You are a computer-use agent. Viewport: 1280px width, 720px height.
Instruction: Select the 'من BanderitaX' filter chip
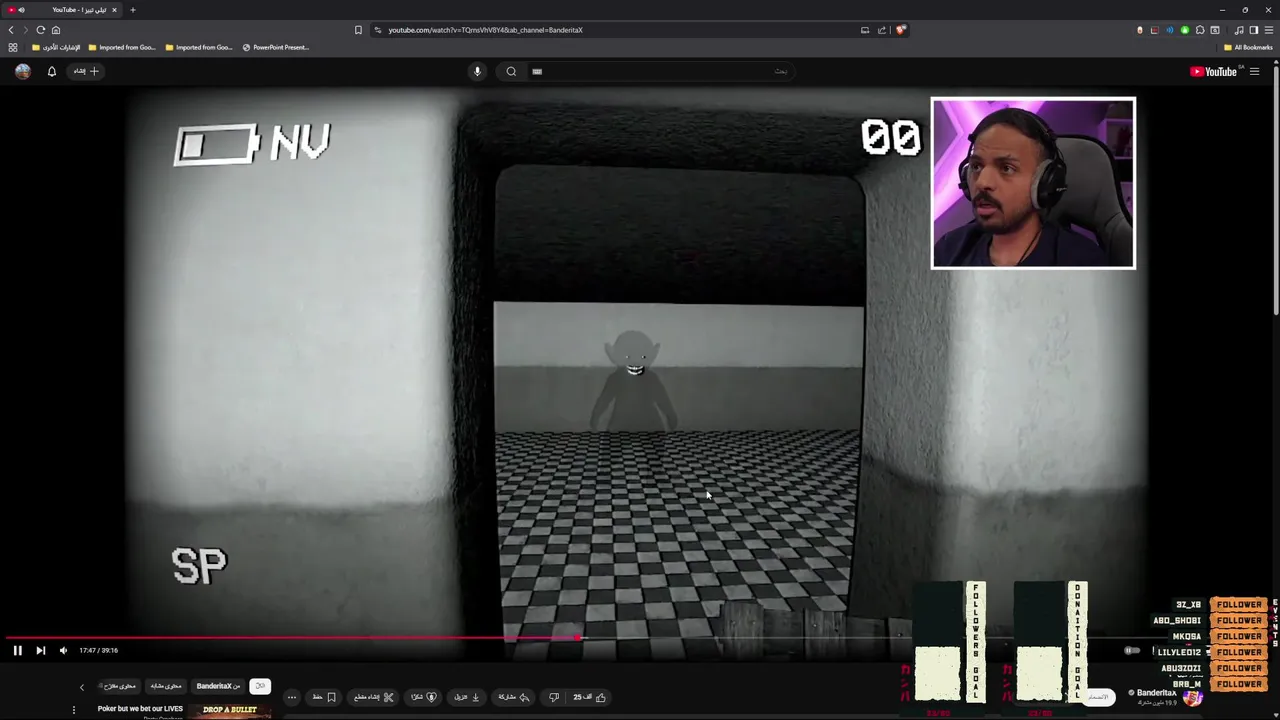click(x=218, y=686)
